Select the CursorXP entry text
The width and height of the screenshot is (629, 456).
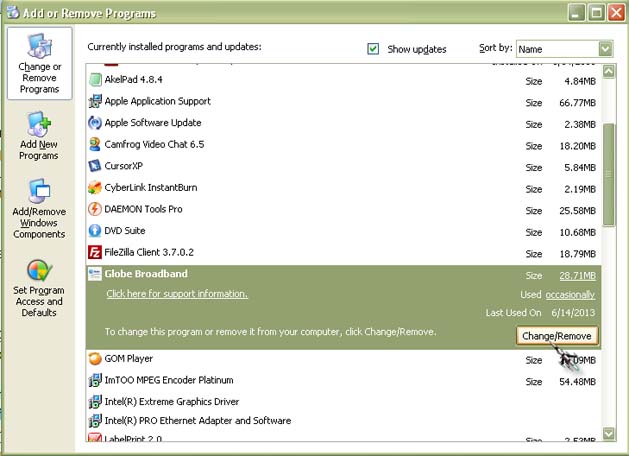coord(124,166)
